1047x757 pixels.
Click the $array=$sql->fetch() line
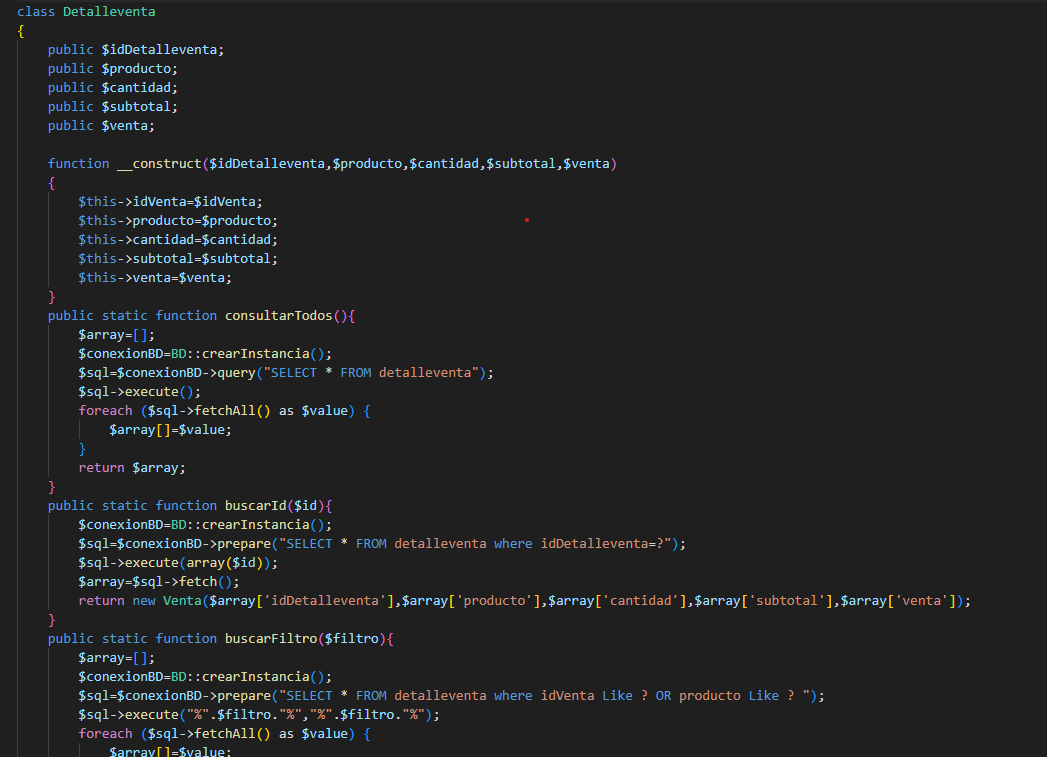tap(159, 582)
